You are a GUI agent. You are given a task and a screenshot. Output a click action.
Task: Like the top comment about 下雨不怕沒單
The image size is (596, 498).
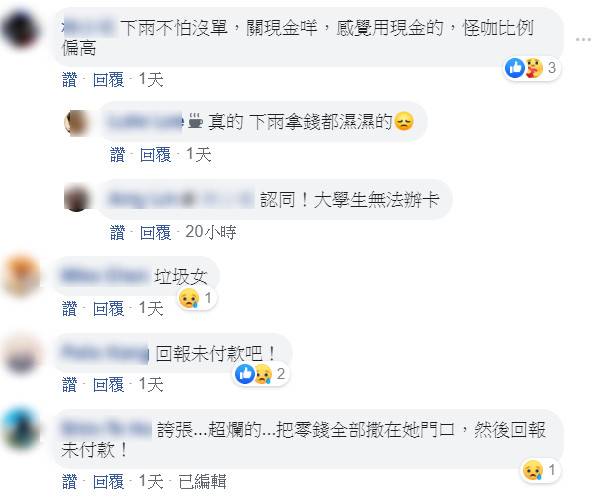pyautogui.click(x=69, y=79)
